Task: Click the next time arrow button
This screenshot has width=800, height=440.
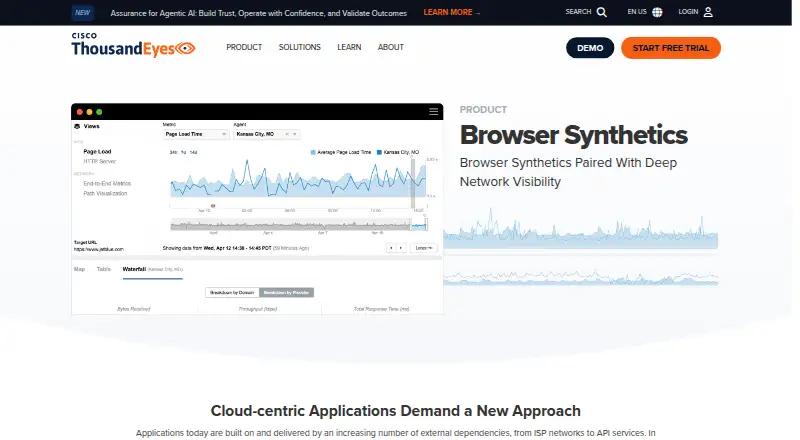Action: [401, 248]
